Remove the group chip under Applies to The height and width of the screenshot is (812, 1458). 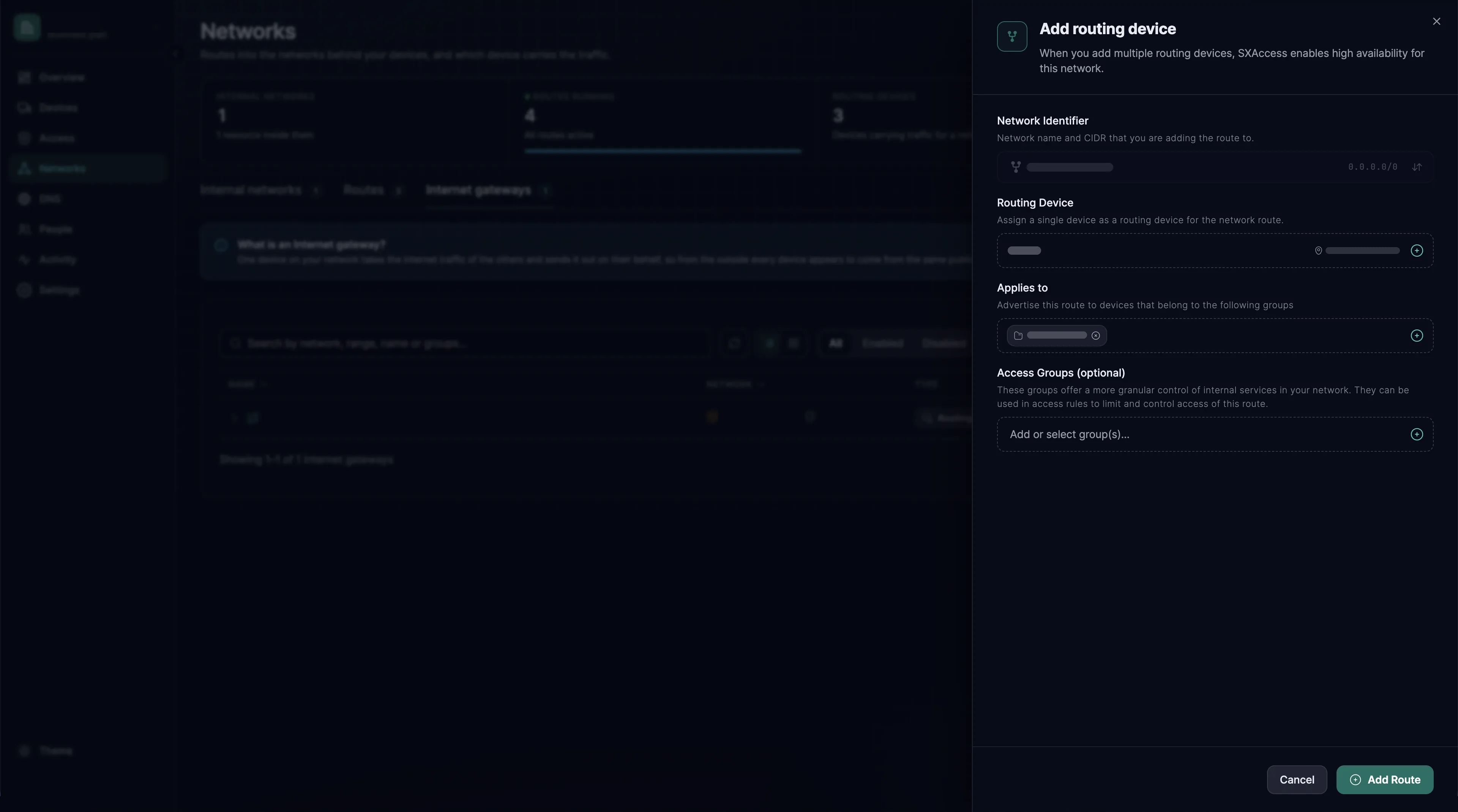point(1096,336)
